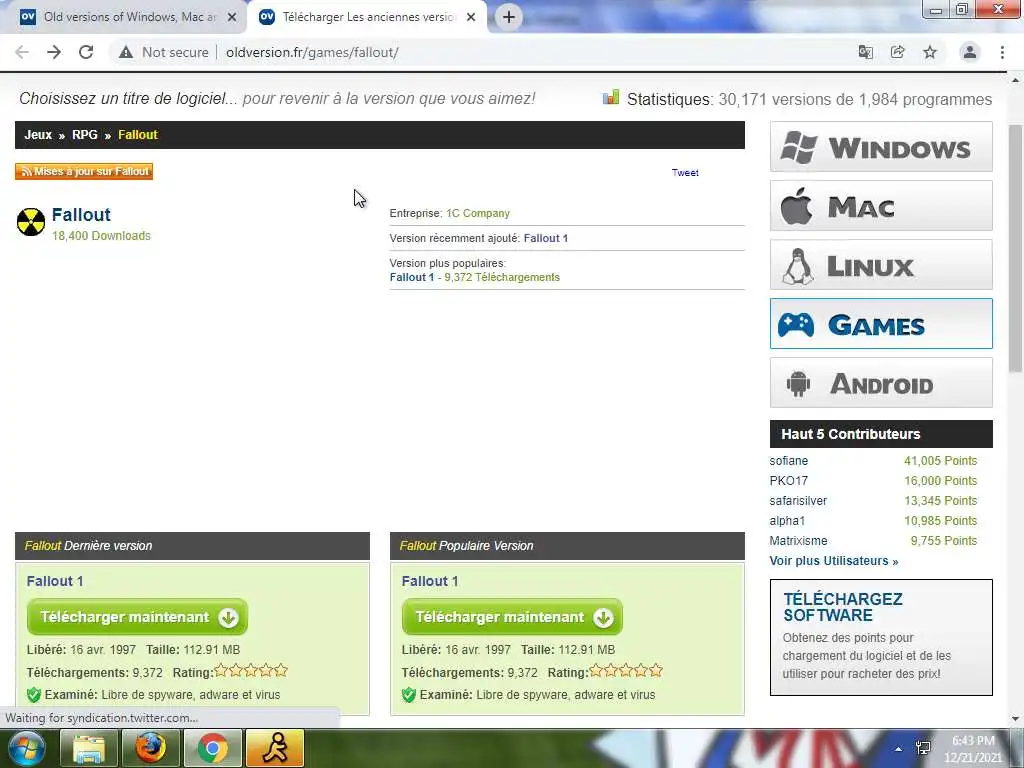Open the Windows Start button
The image size is (1024, 768).
26,748
